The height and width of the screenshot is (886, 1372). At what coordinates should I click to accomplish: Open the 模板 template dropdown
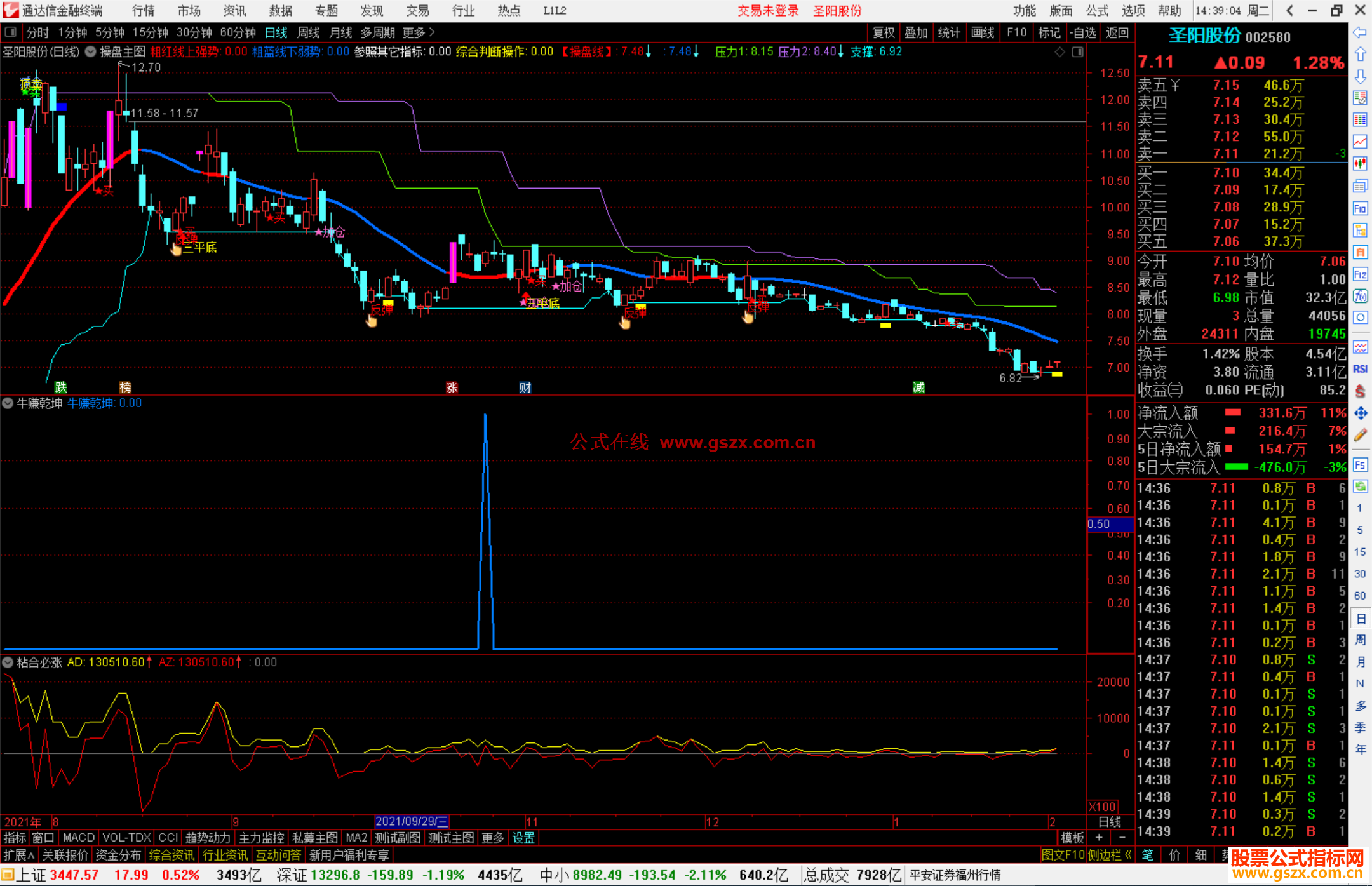pyautogui.click(x=1072, y=838)
